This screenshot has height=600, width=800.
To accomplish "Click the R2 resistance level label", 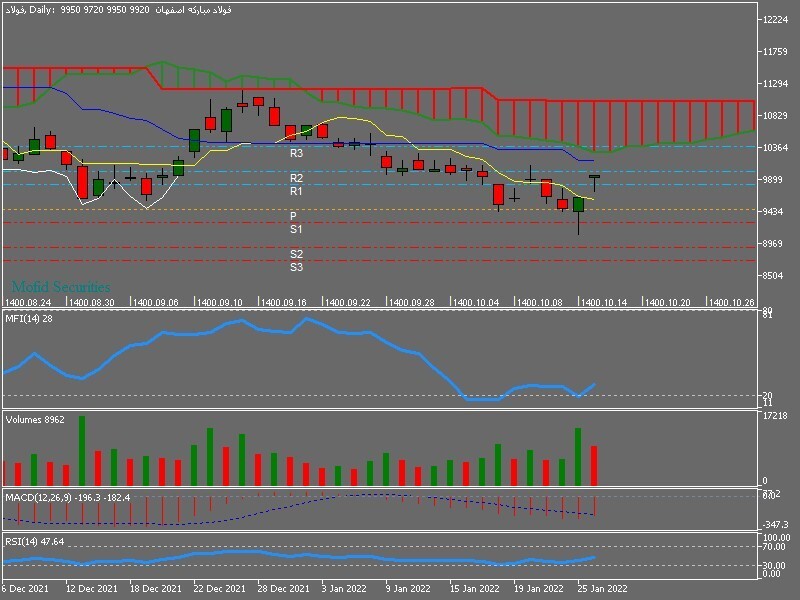I will point(296,178).
